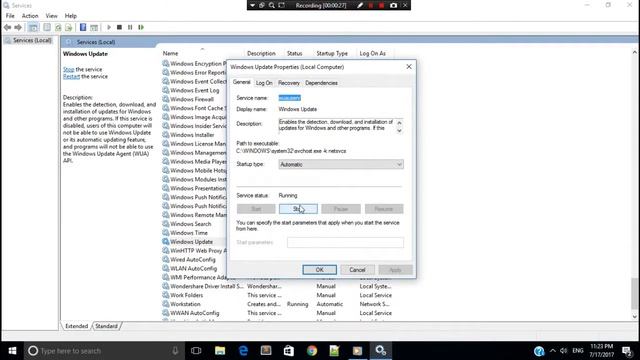Viewport: 640px width, 360px height.
Task: Show hidden tray icons chevron
Action: (553, 351)
